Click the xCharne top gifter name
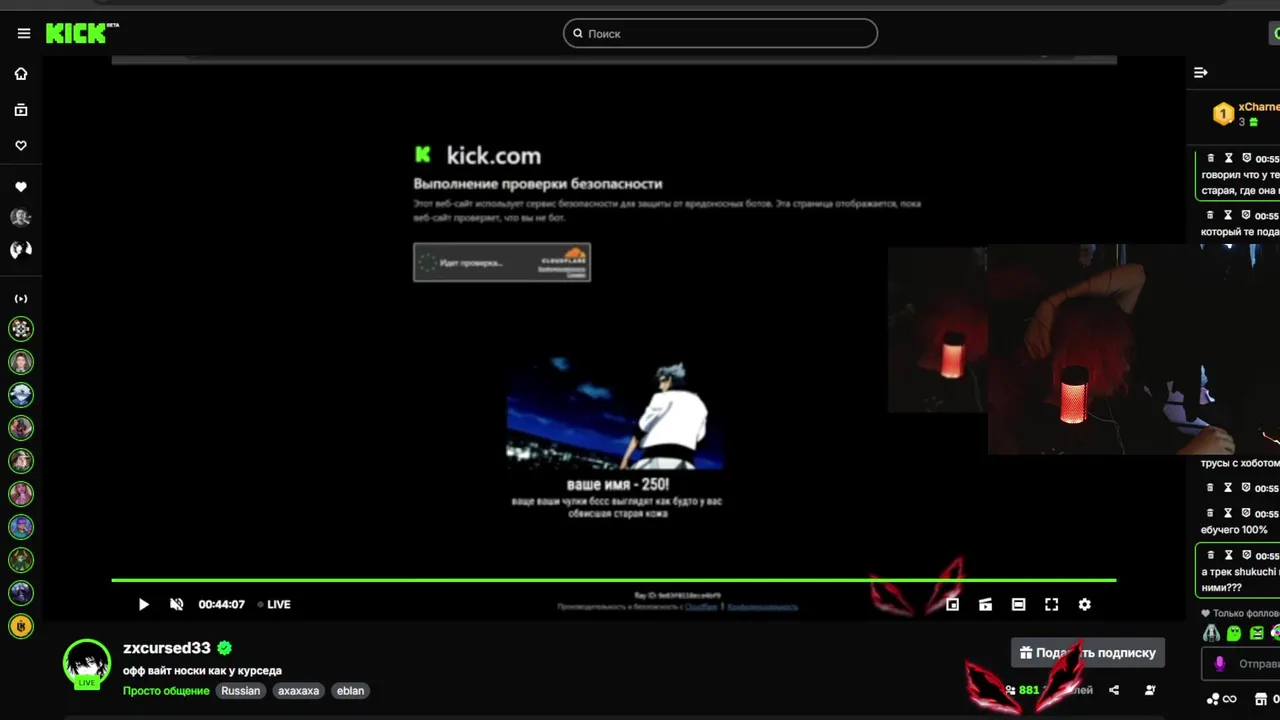Image resolution: width=1280 pixels, height=720 pixels. (x=1259, y=107)
